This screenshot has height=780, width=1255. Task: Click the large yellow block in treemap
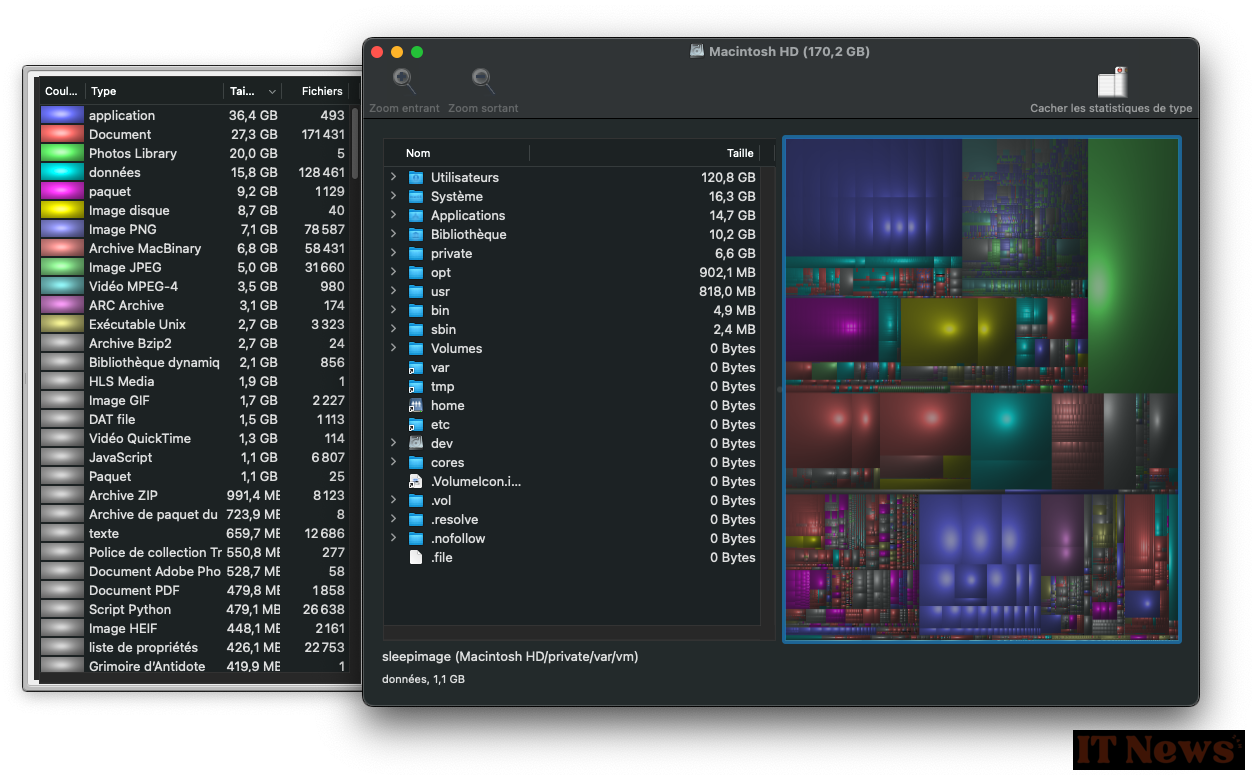click(939, 330)
